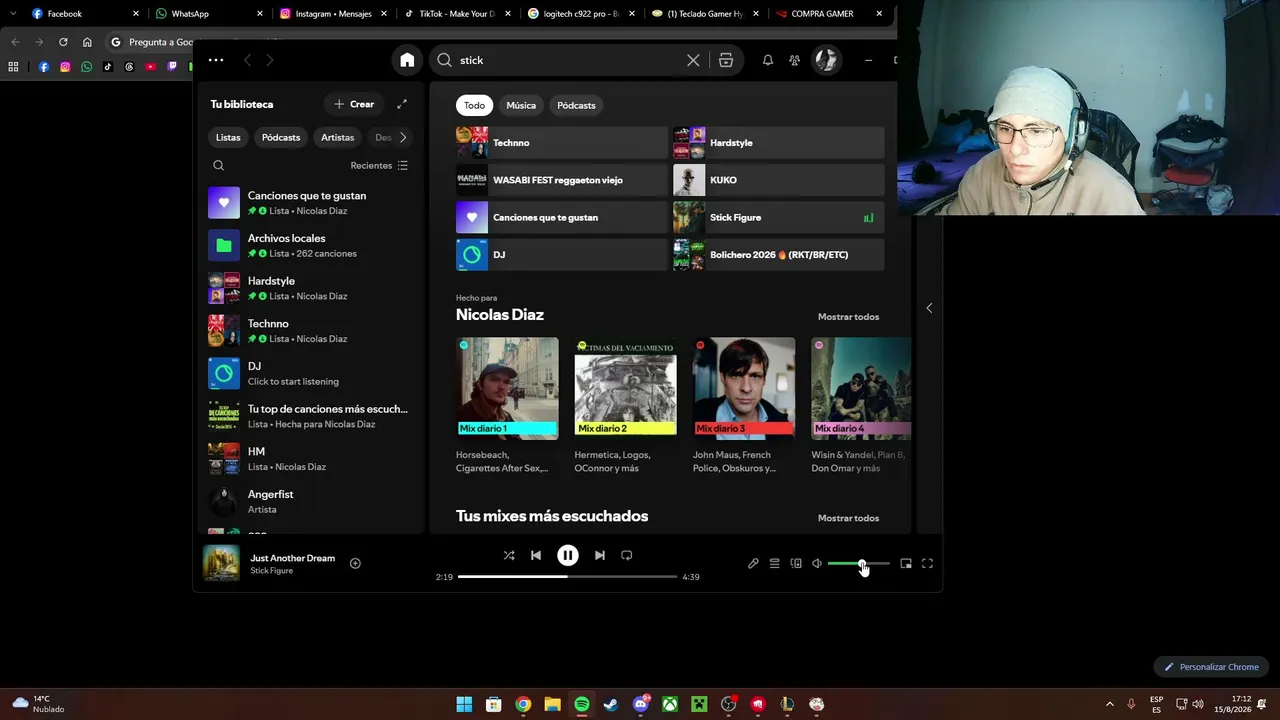Search in your library via magnifier icon
Screen dimensions: 1280x720
(x=218, y=165)
